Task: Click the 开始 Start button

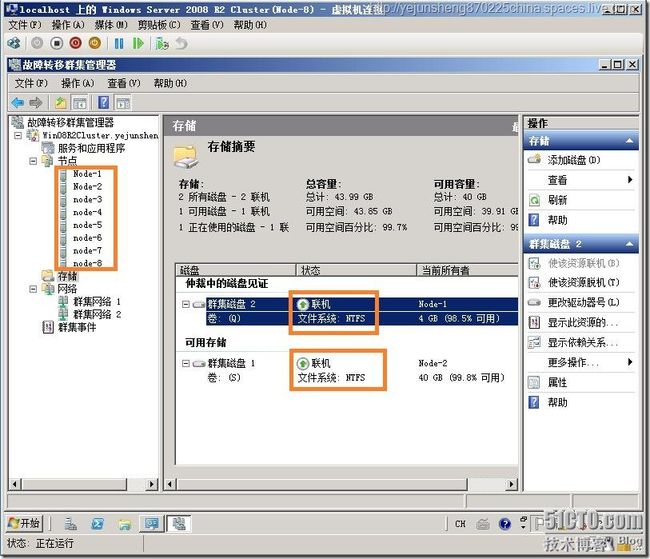Action: click(x=24, y=524)
